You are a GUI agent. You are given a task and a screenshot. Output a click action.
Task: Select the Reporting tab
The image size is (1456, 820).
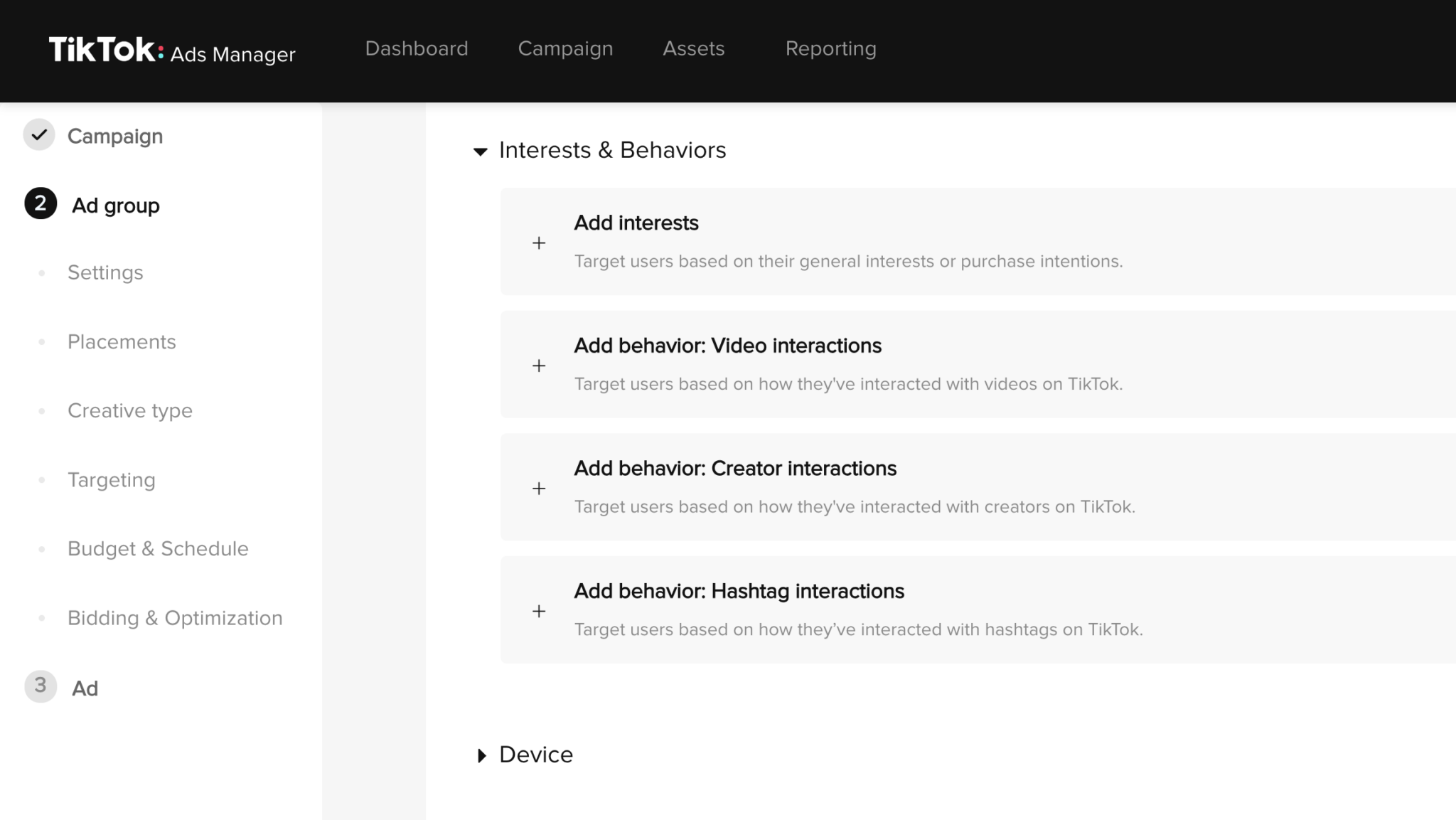(x=830, y=48)
